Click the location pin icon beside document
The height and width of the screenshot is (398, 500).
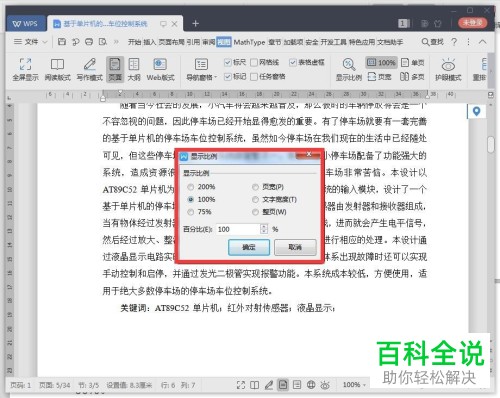(x=477, y=111)
